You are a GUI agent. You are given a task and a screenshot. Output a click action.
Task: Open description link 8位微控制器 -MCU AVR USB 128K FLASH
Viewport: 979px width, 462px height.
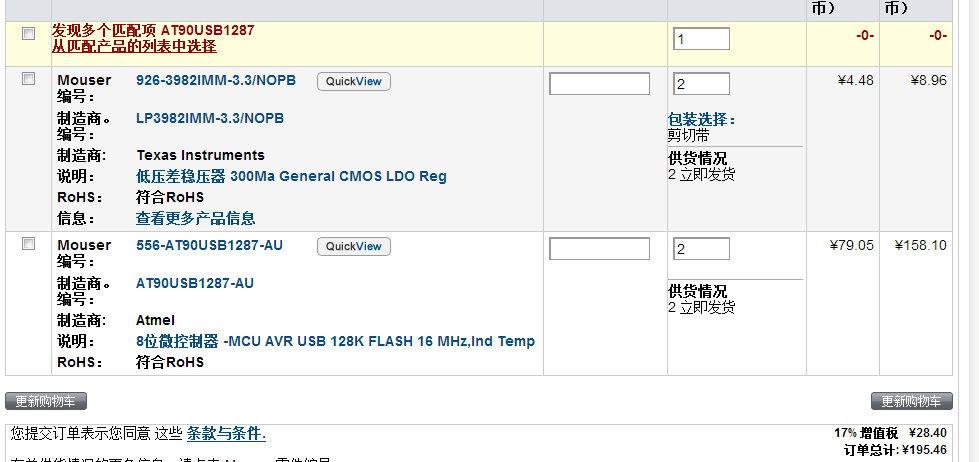coord(335,342)
